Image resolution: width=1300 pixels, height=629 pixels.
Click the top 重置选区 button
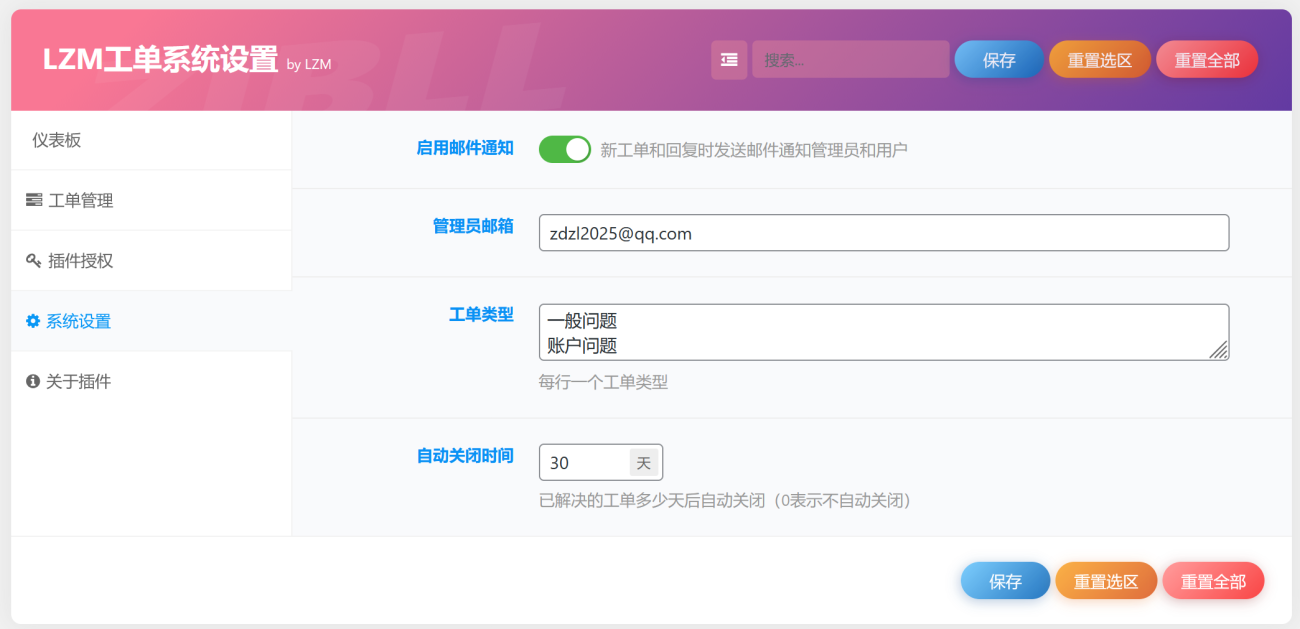point(1100,59)
